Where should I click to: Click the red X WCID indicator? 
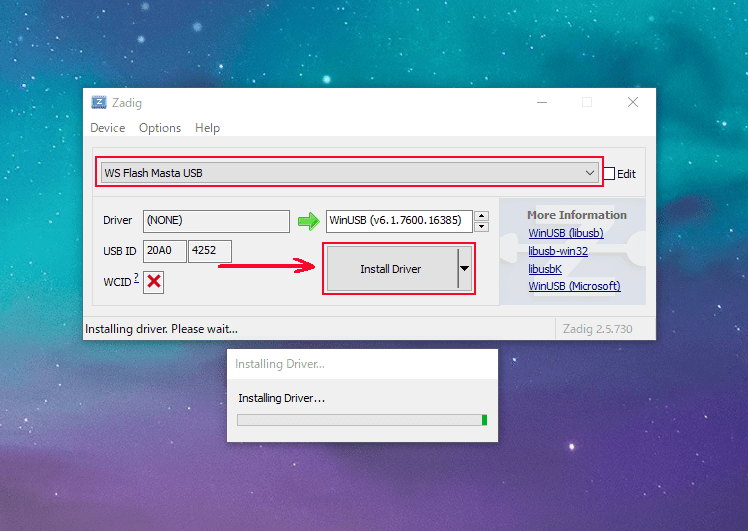tap(154, 281)
